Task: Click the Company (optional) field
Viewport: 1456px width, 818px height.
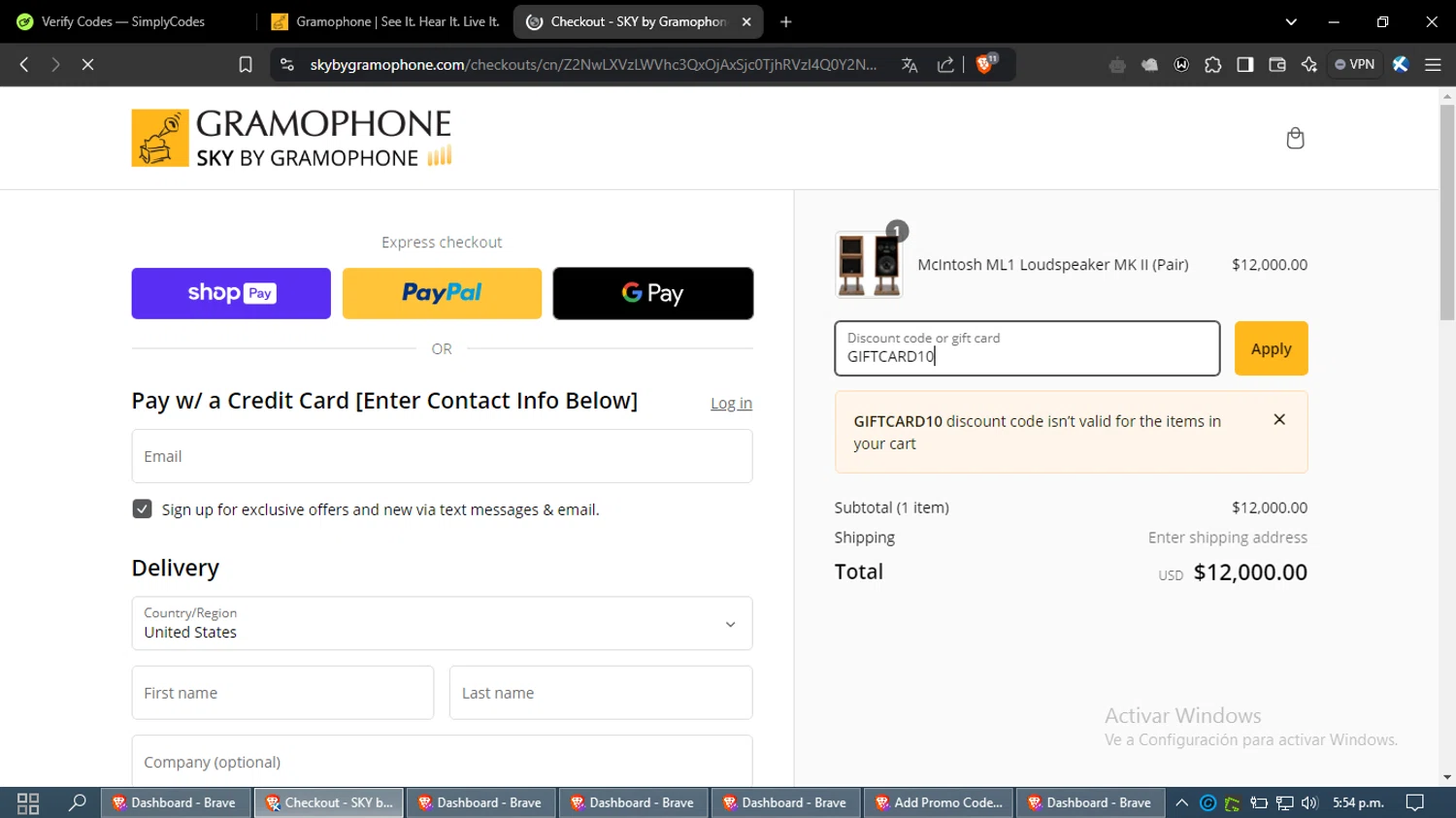Action: pos(442,762)
